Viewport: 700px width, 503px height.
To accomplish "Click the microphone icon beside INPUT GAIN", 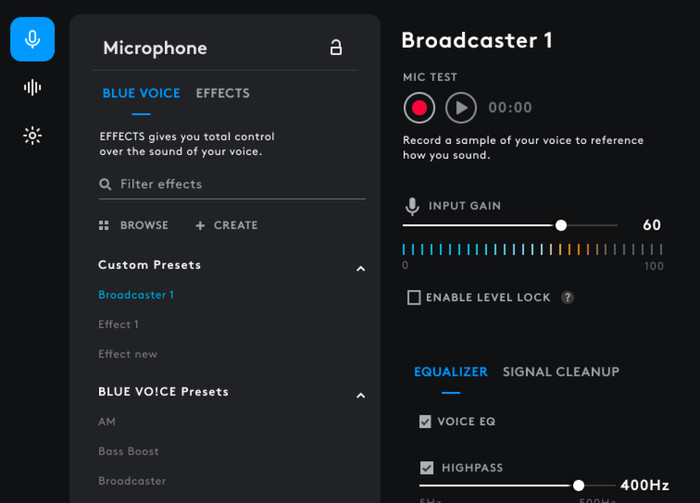I will pyautogui.click(x=412, y=206).
